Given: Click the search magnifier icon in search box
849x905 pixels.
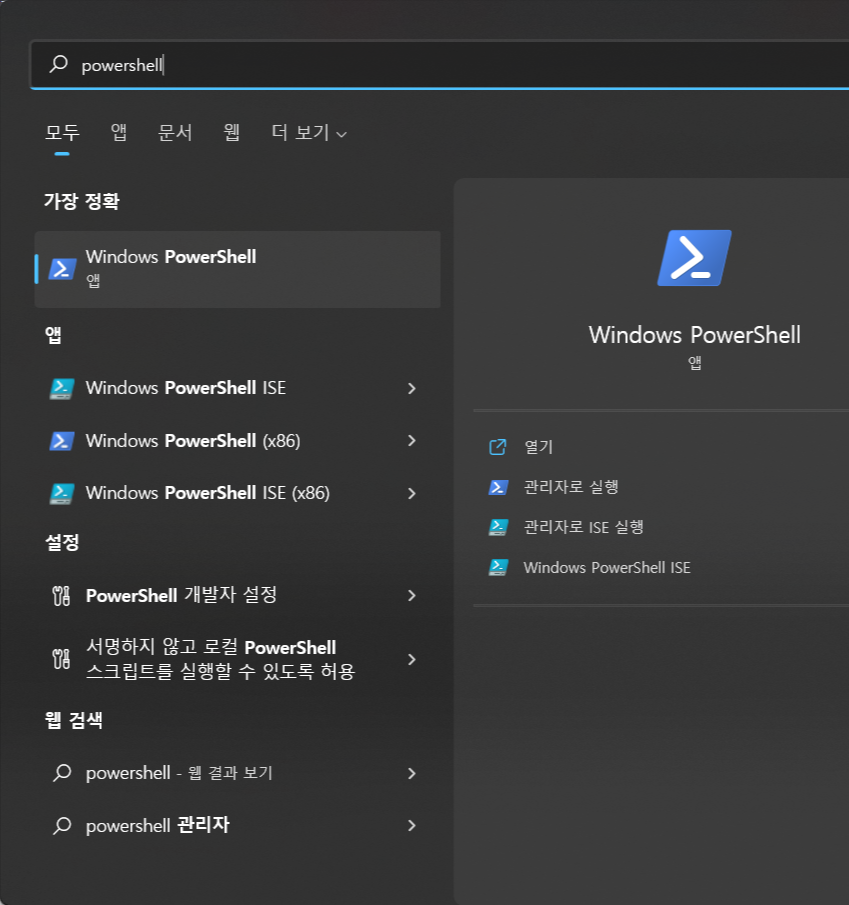Looking at the screenshot, I should click(x=59, y=64).
